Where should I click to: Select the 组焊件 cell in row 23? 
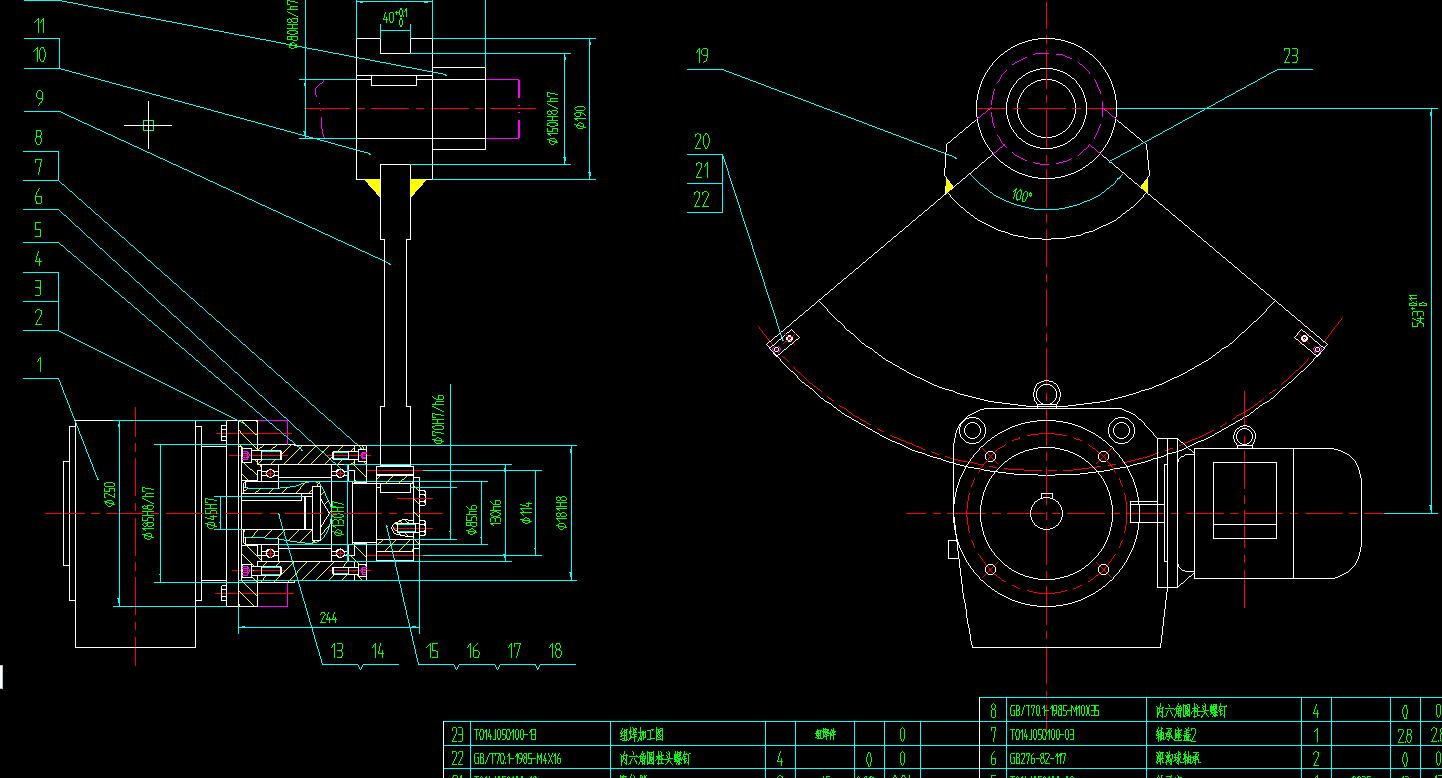coord(824,735)
